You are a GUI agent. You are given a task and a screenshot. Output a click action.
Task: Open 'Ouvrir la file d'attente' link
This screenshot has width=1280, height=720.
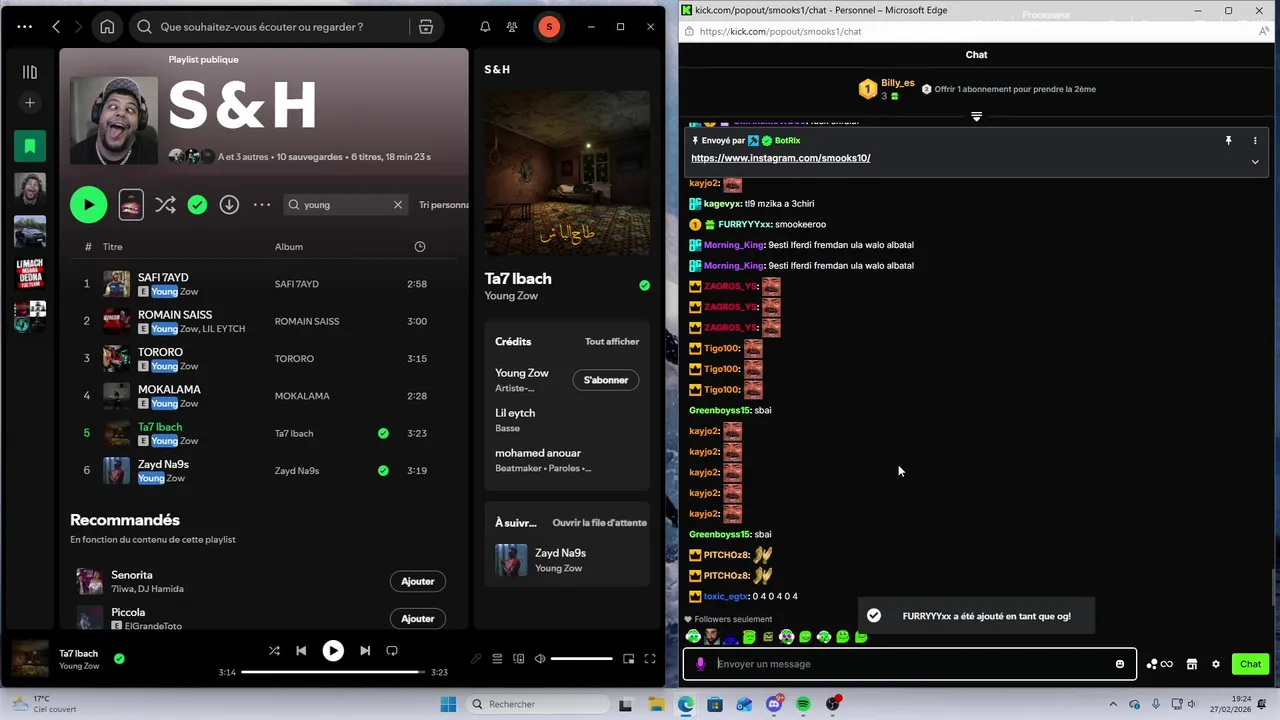pyautogui.click(x=600, y=523)
